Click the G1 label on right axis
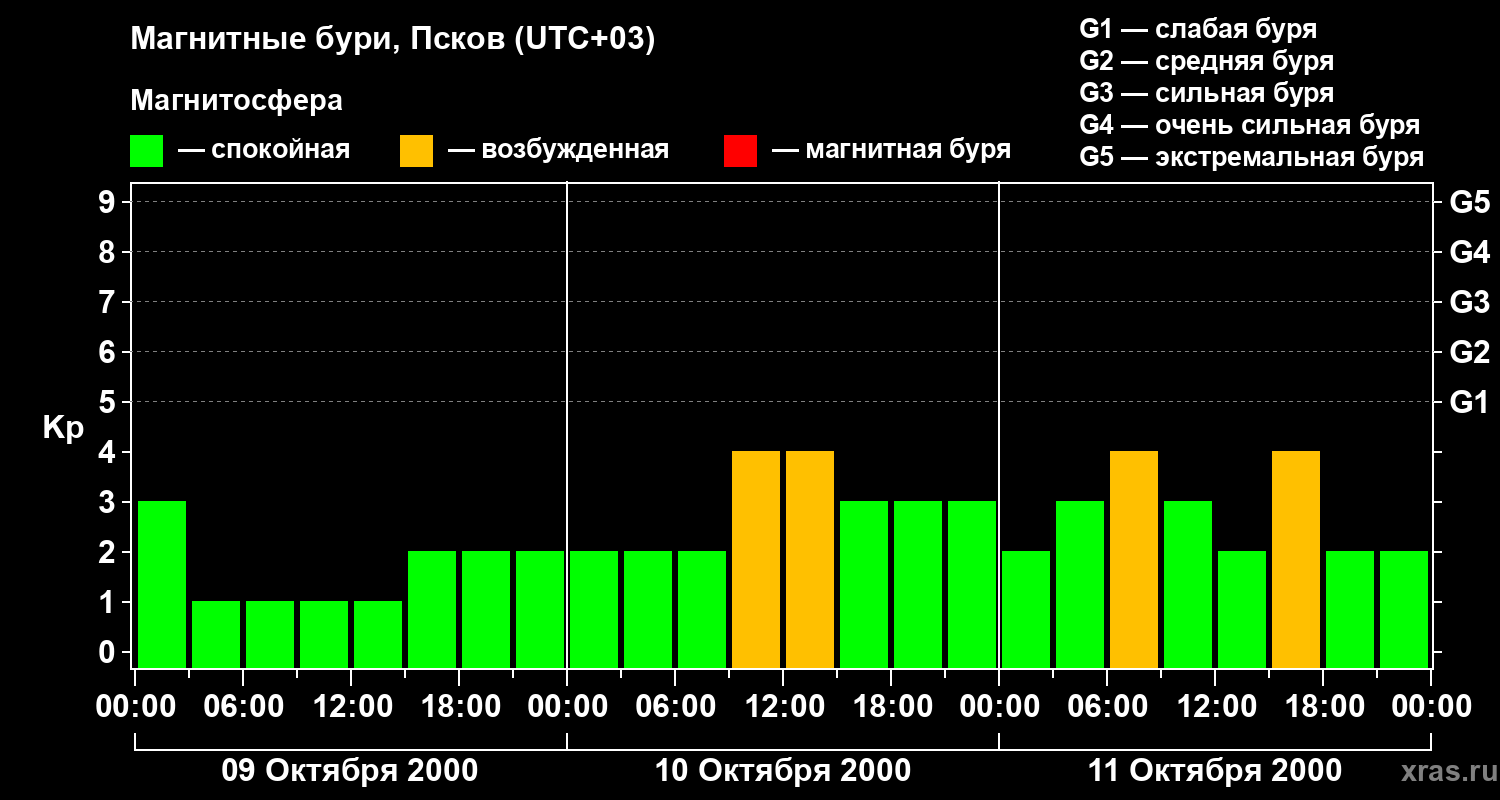The width and height of the screenshot is (1500, 800). pos(1469,402)
